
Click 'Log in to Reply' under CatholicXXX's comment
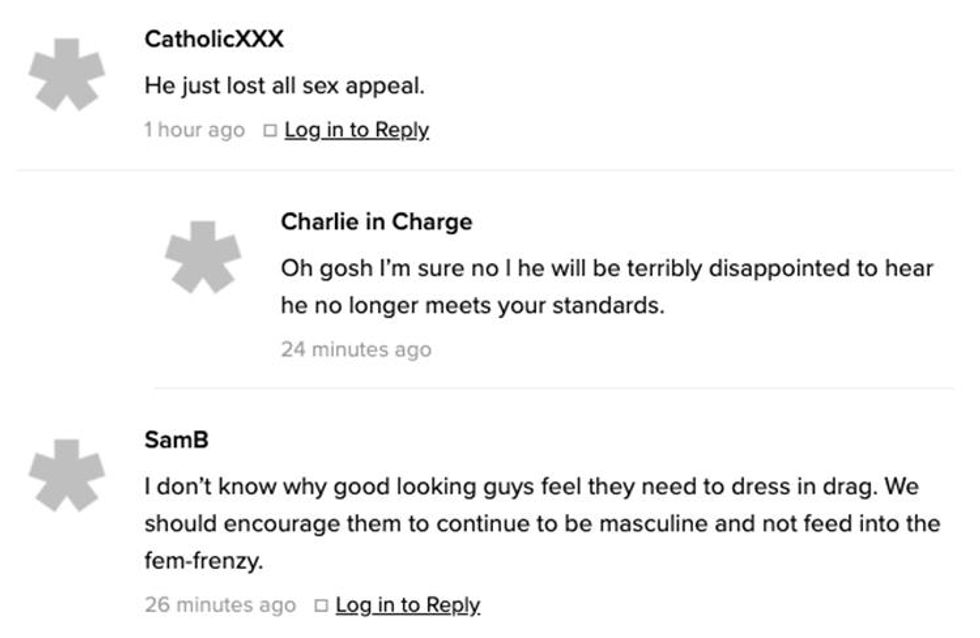(357, 129)
